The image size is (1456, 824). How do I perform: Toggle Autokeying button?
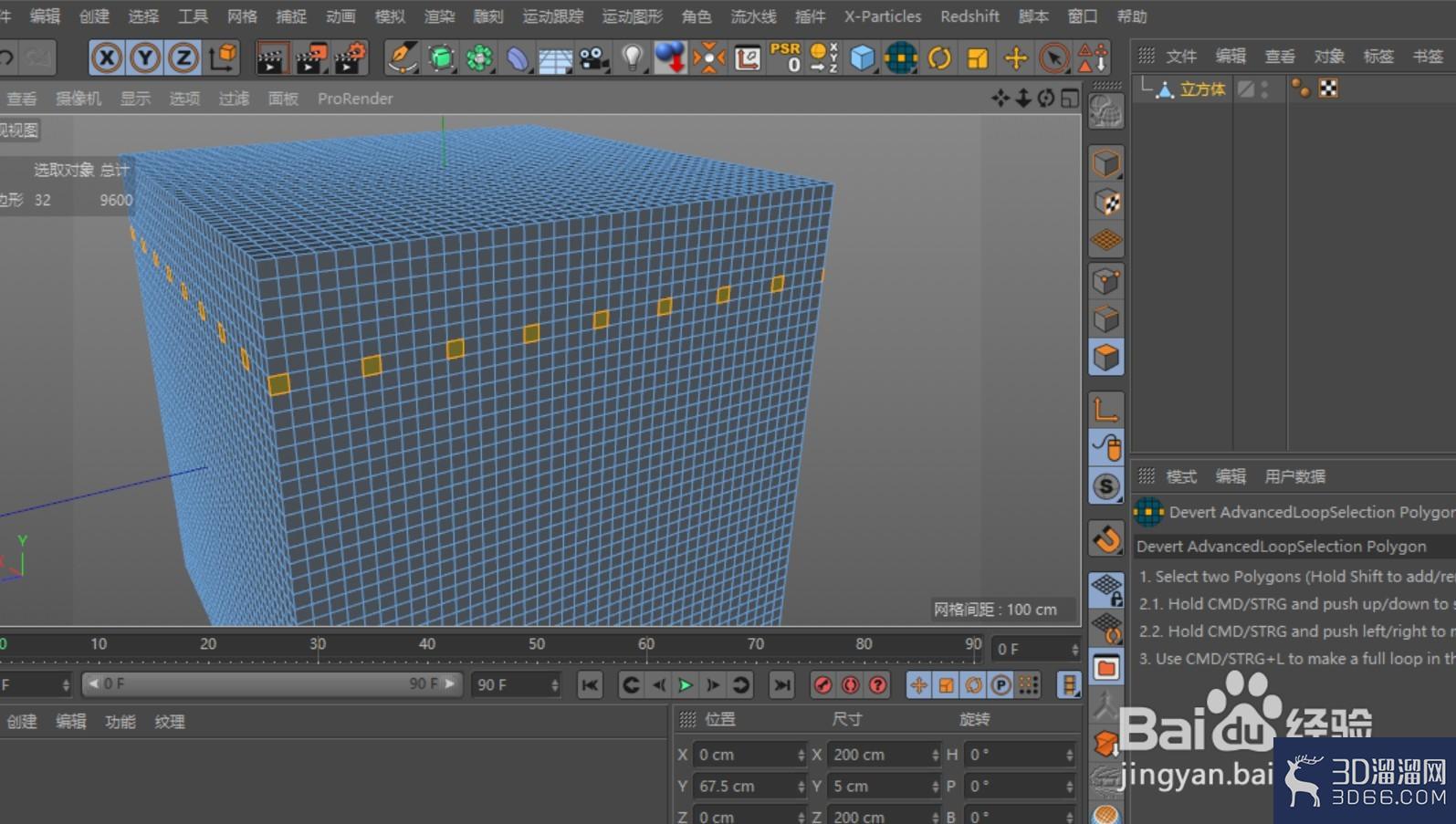pos(850,685)
